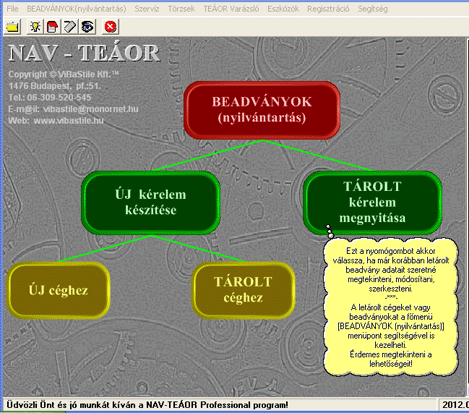The width and height of the screenshot is (469, 413).
Task: Click the Copyright ViBaStile Kft. line
Action: pos(63,74)
